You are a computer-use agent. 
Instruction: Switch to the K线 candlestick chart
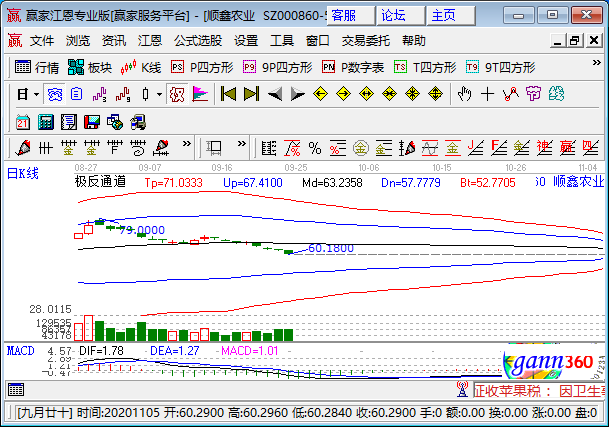(x=141, y=68)
